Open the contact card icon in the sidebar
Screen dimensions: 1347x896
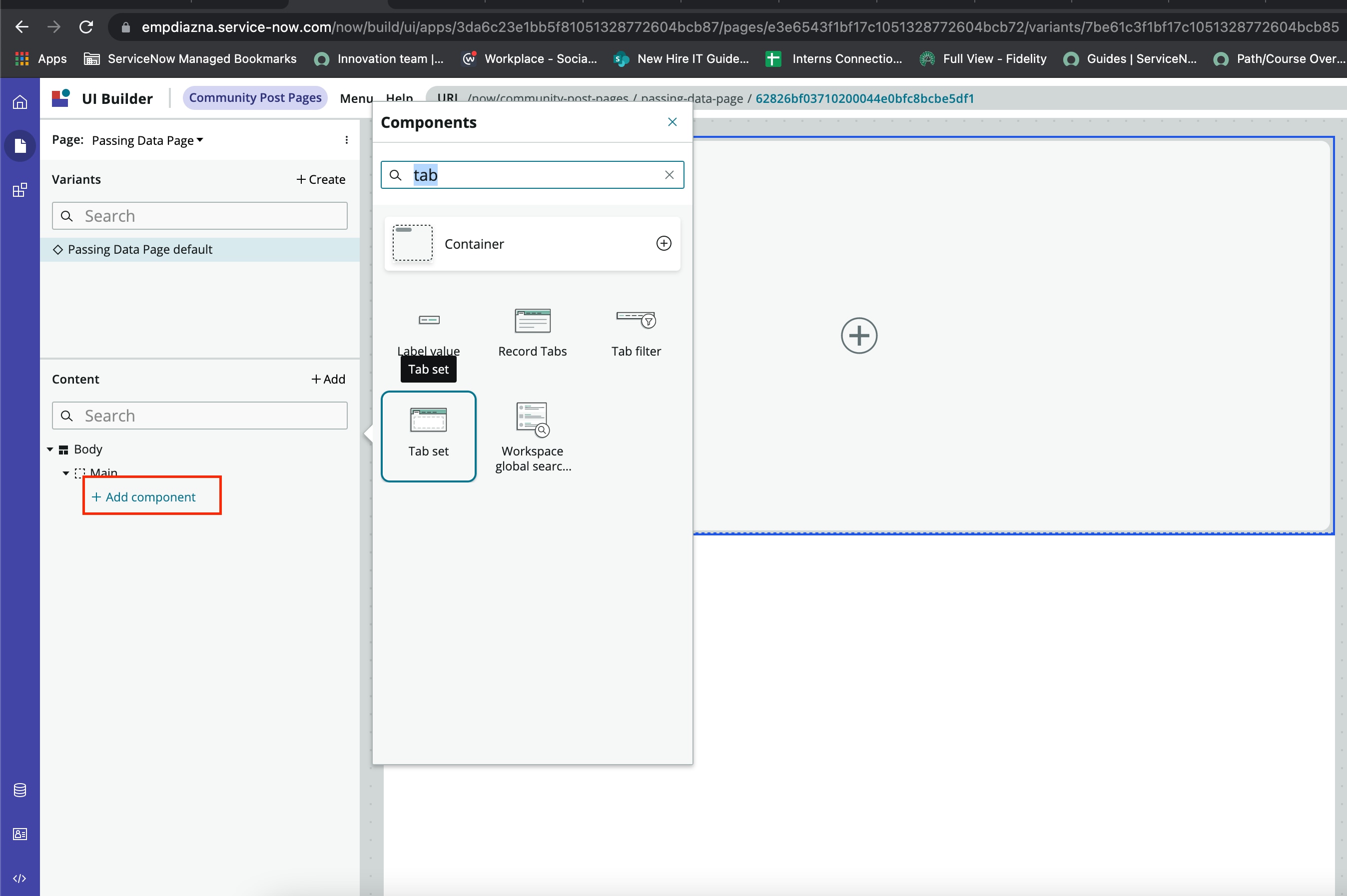click(x=19, y=834)
